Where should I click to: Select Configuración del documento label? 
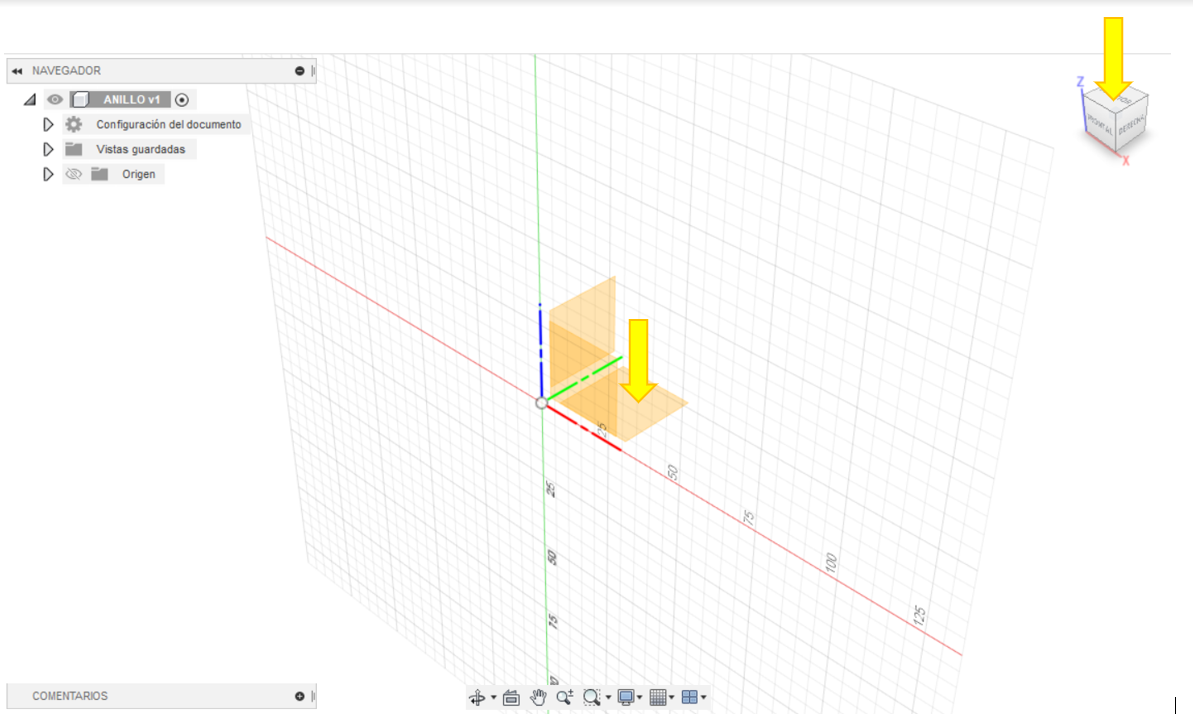(168, 124)
